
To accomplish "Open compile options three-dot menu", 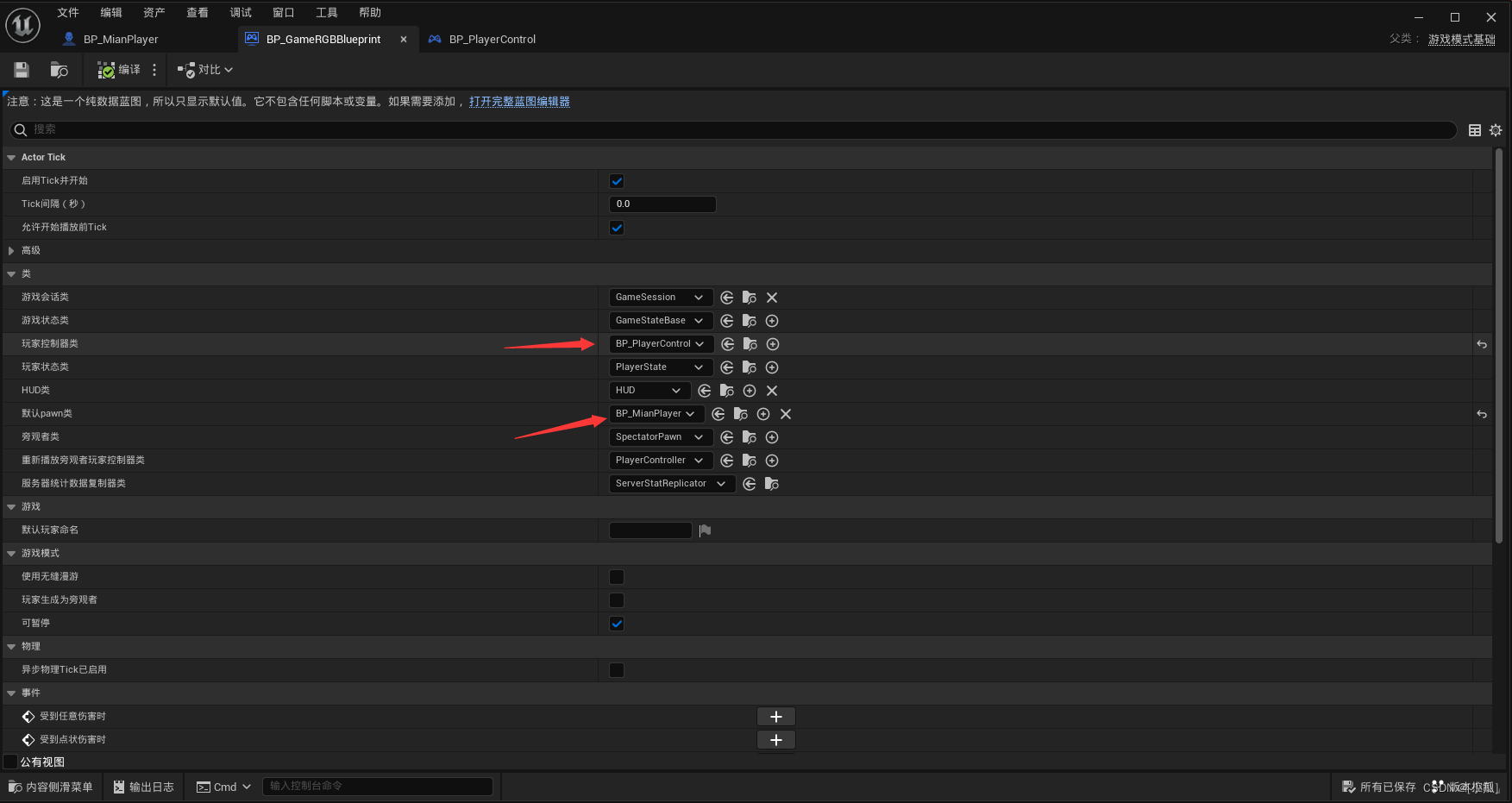I will 154,70.
